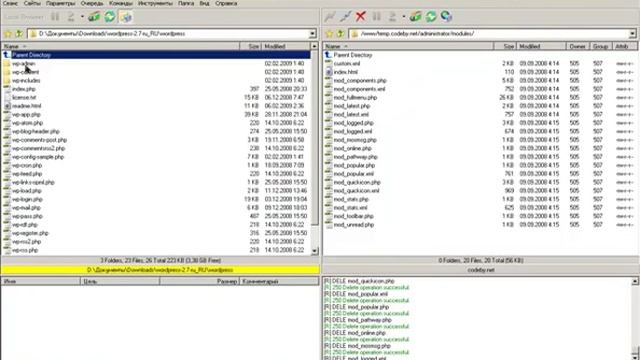Abort with the red X icon
Screen dimensions: 640x360
pyautogui.click(x=360, y=17)
